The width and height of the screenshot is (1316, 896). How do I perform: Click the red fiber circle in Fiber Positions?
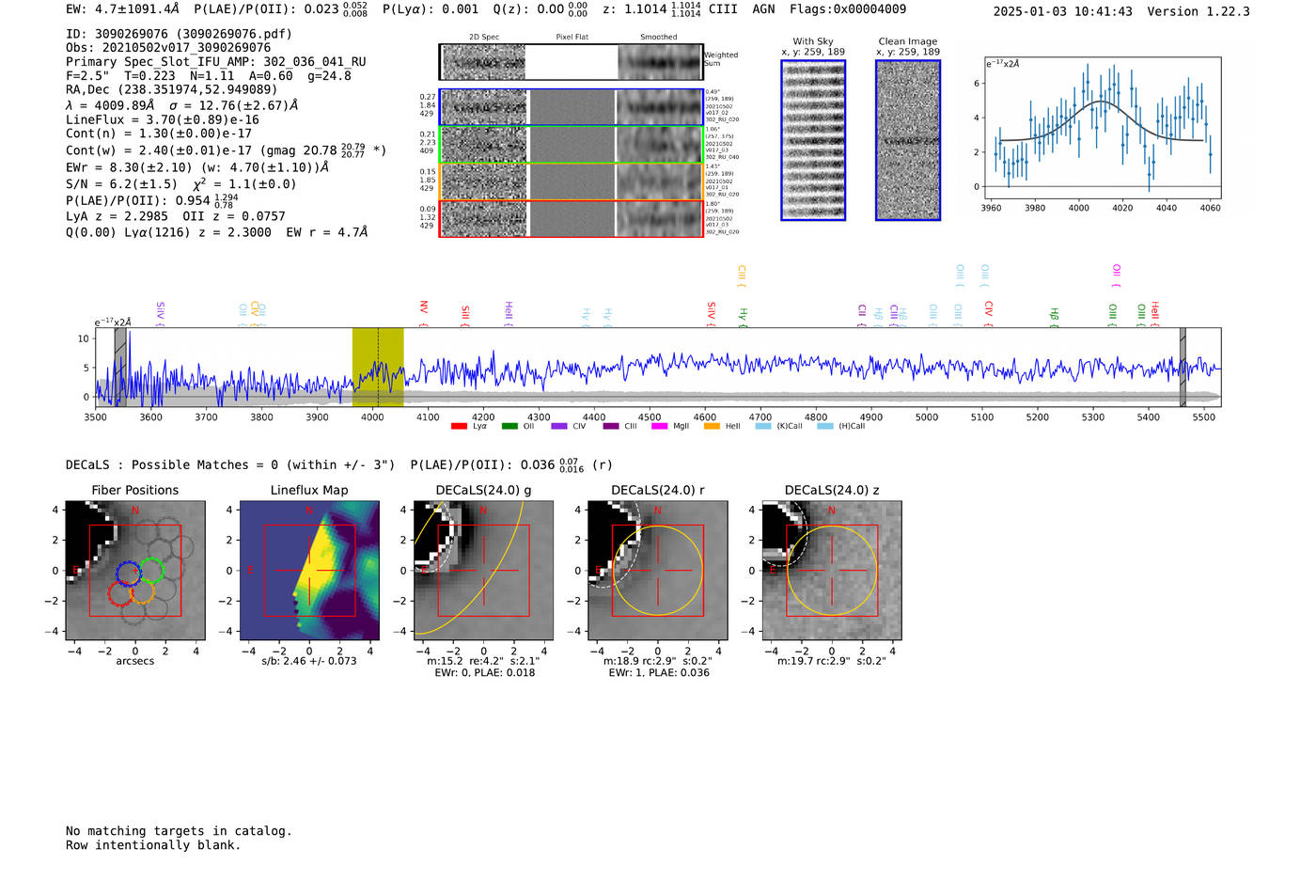(120, 592)
